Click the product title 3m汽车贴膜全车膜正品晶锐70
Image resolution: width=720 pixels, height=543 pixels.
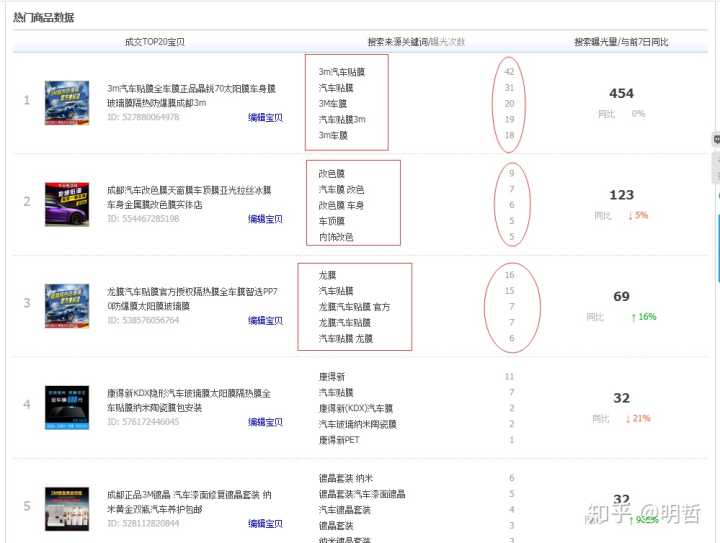[191, 95]
